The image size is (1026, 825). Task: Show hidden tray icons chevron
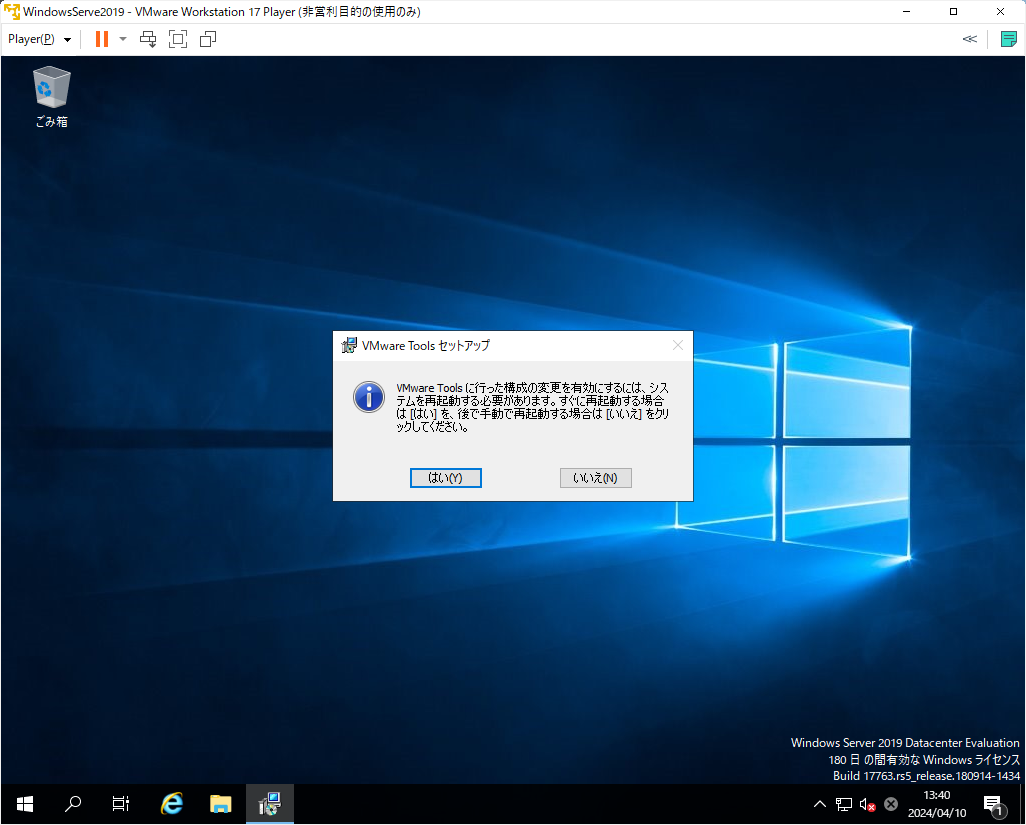[820, 804]
